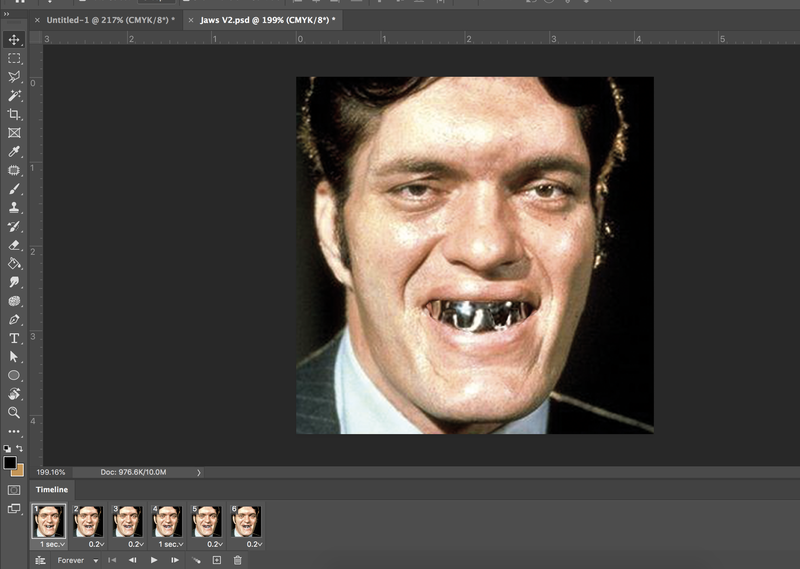Select animation frame 2 thumbnail
The height and width of the screenshot is (569, 800).
tap(88, 521)
